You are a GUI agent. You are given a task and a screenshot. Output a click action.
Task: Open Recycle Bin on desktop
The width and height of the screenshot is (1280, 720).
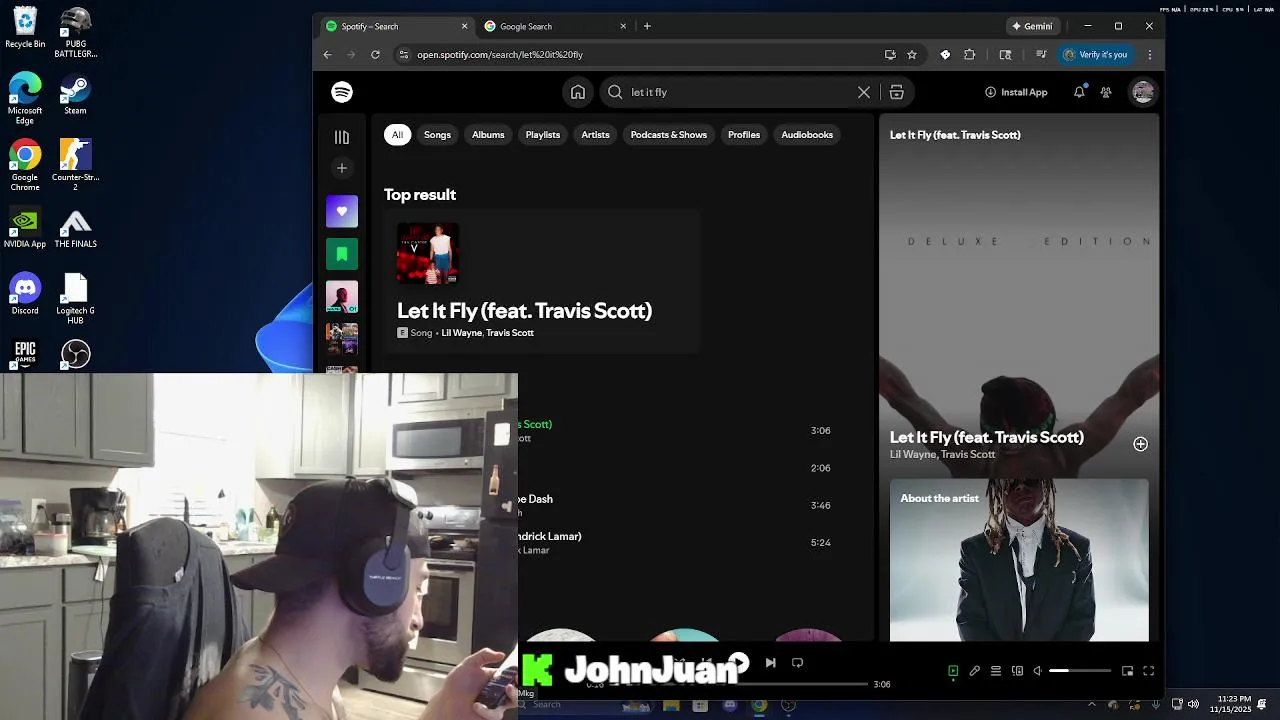[x=25, y=28]
